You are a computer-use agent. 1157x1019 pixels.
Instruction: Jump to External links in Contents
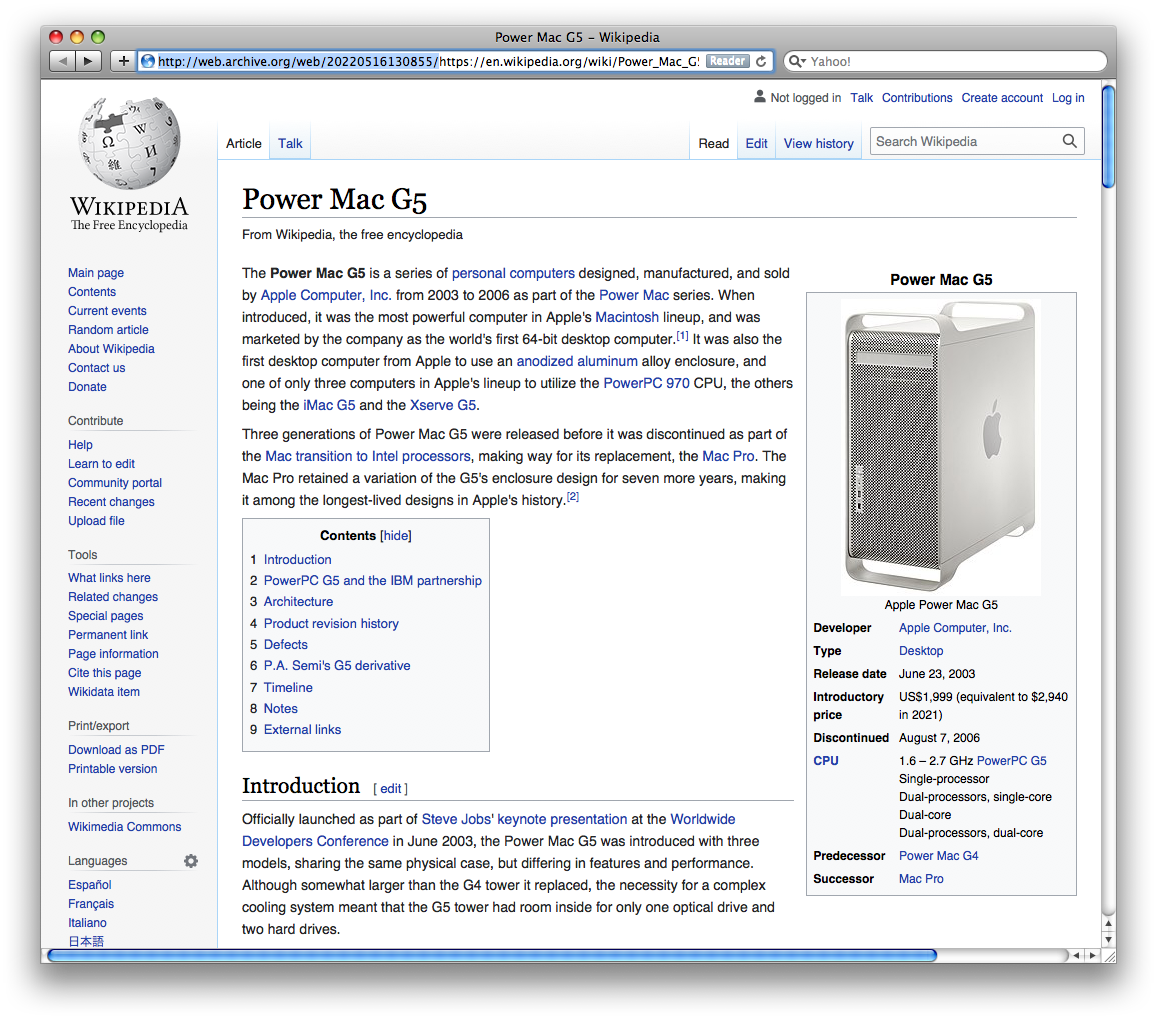(x=303, y=729)
